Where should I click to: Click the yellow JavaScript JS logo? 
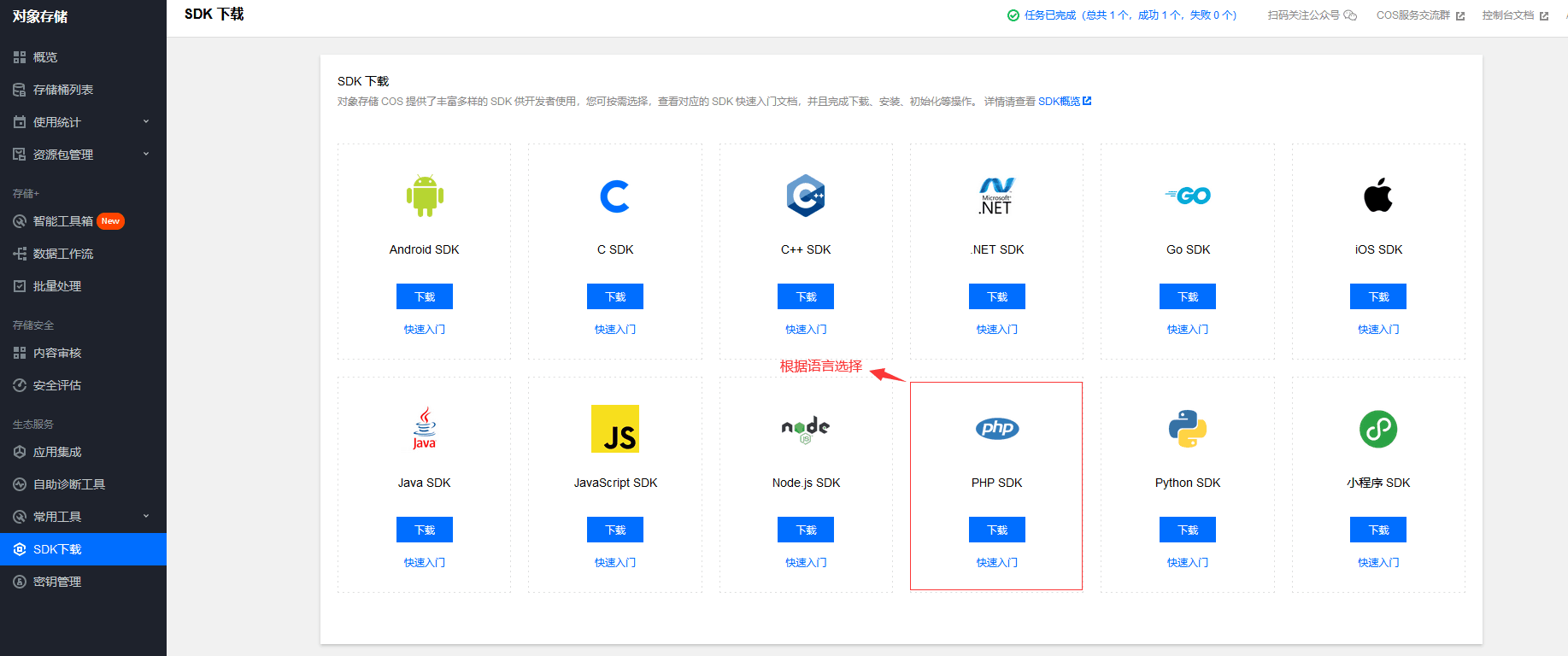tap(615, 429)
